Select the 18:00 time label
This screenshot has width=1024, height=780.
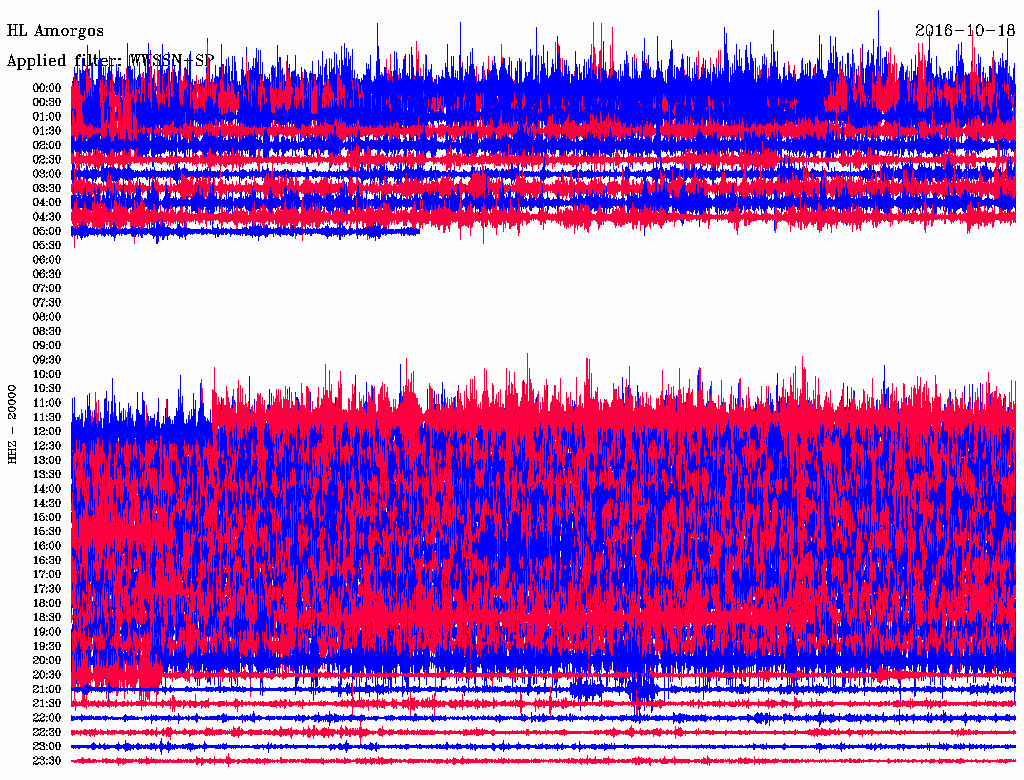click(47, 603)
